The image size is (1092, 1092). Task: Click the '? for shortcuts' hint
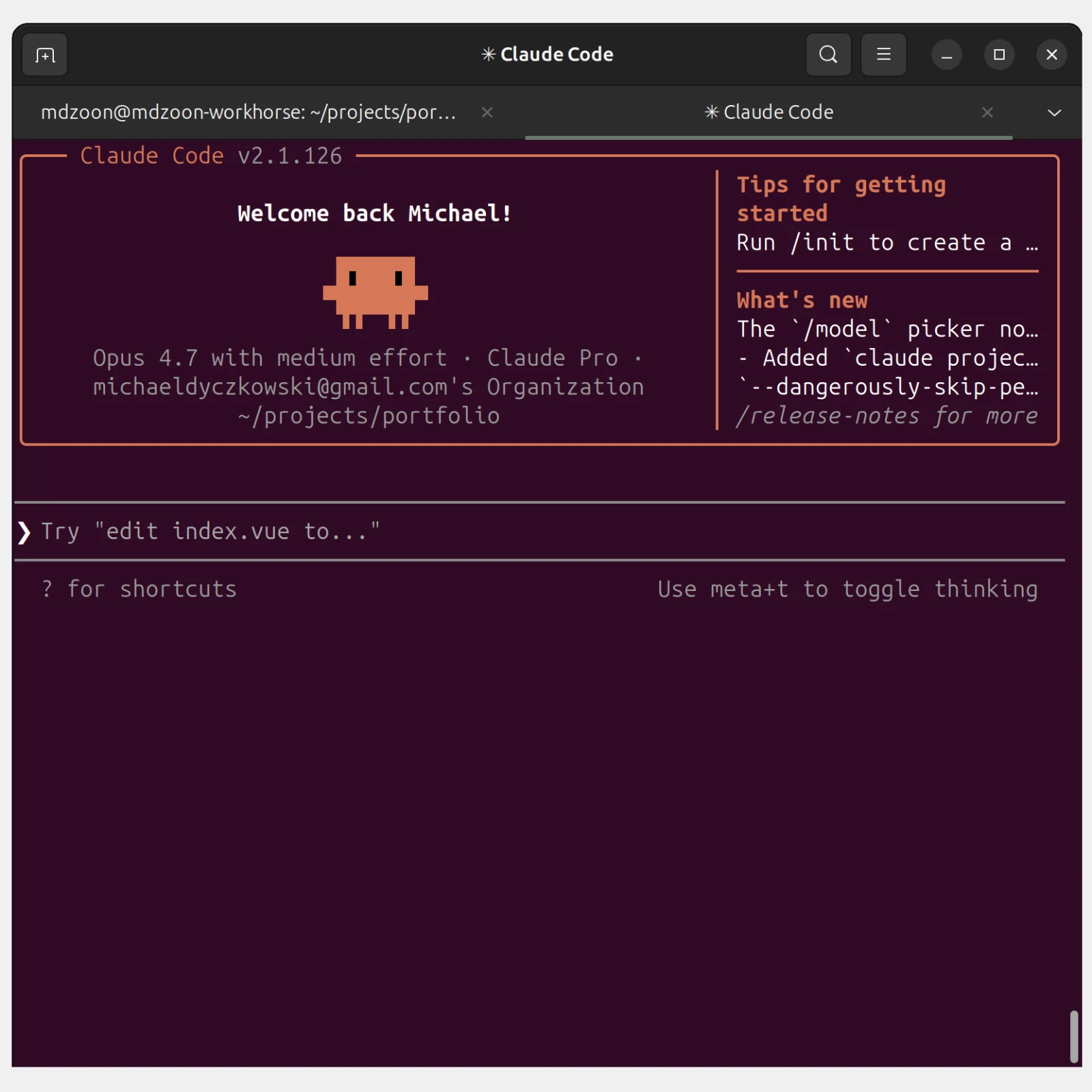click(139, 589)
